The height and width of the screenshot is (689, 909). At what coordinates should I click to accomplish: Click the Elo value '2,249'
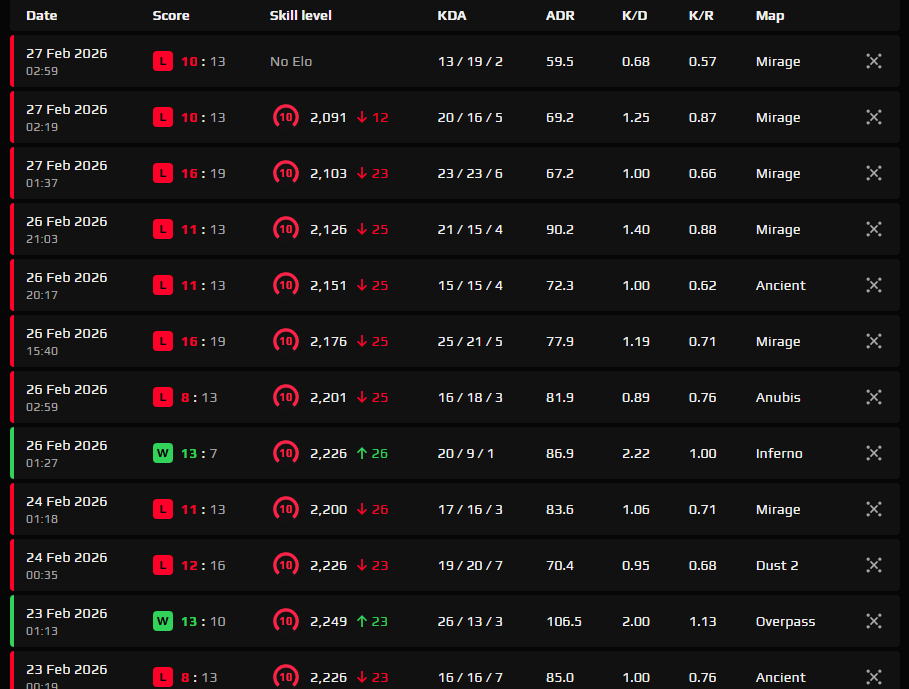click(x=328, y=621)
